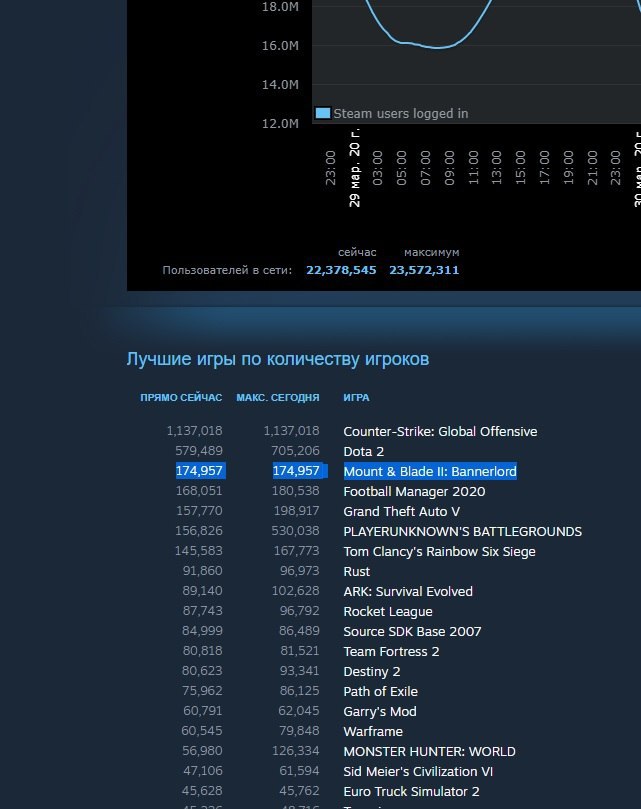641x809 pixels.
Task: Open ARK: Survival Evolved link
Action: pos(408,591)
